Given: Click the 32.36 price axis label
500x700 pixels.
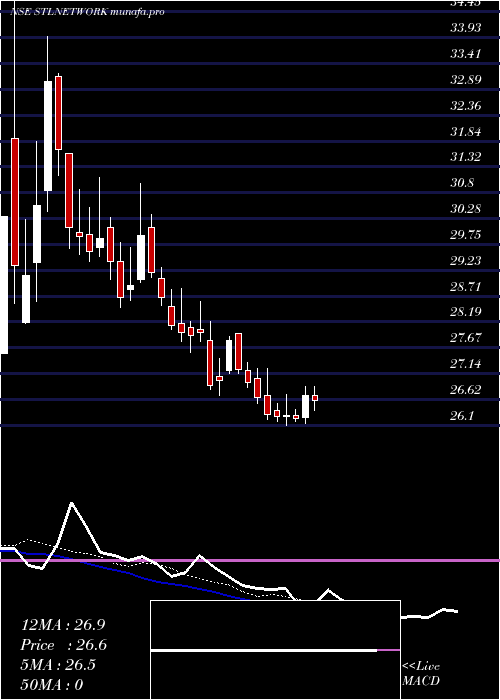Looking at the screenshot, I should coord(466,106).
